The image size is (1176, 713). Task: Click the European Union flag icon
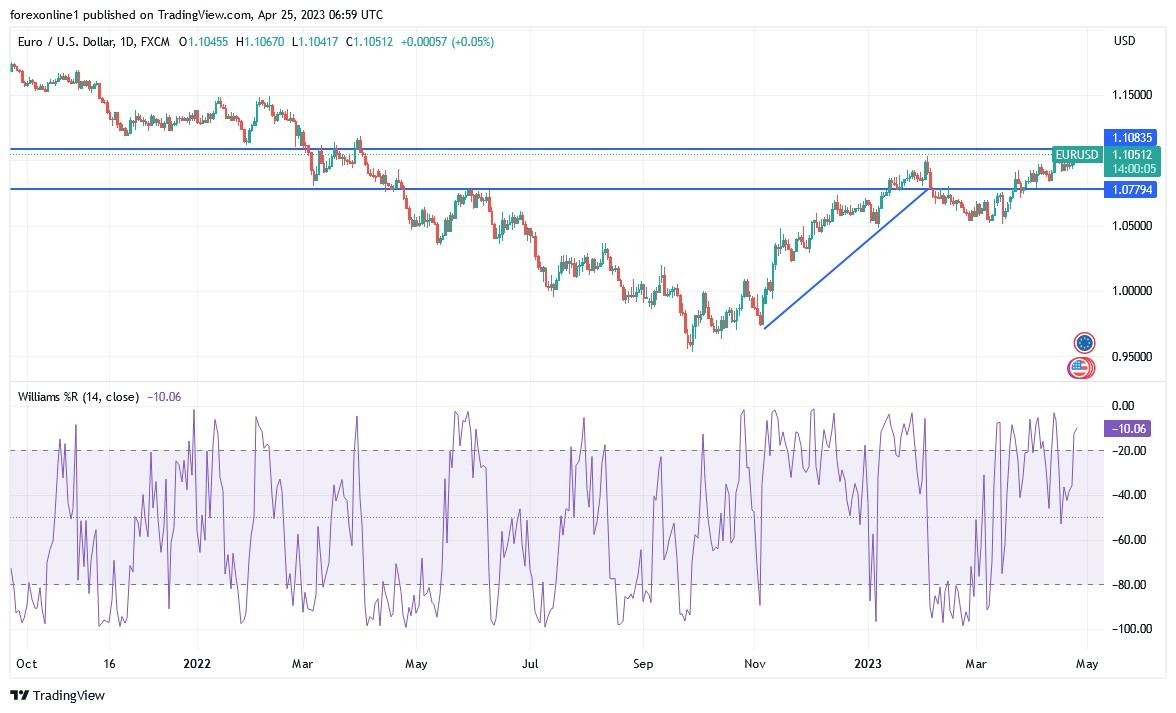click(x=1084, y=341)
